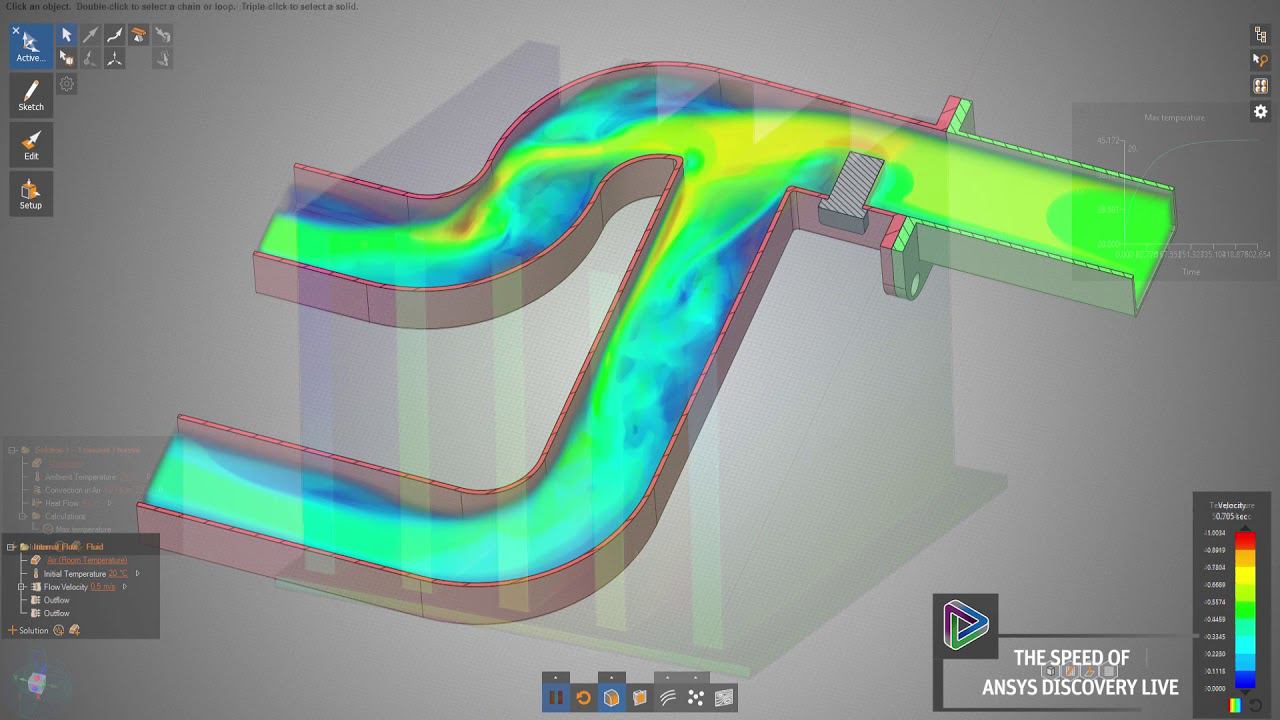Screen dimensions: 1280x720
Task: Toggle the contour map display icon
Action: click(x=724, y=698)
